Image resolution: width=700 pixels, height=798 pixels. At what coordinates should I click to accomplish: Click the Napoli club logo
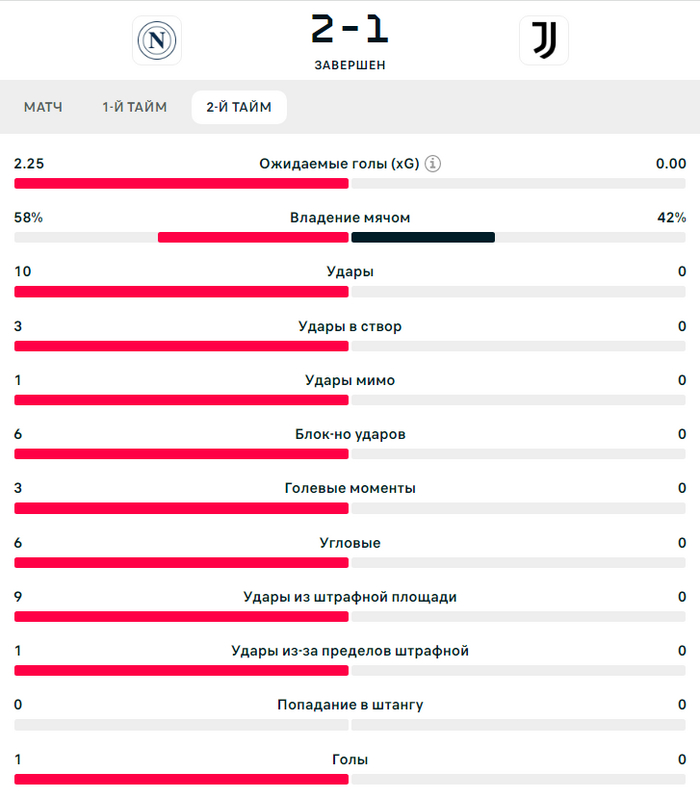157,41
